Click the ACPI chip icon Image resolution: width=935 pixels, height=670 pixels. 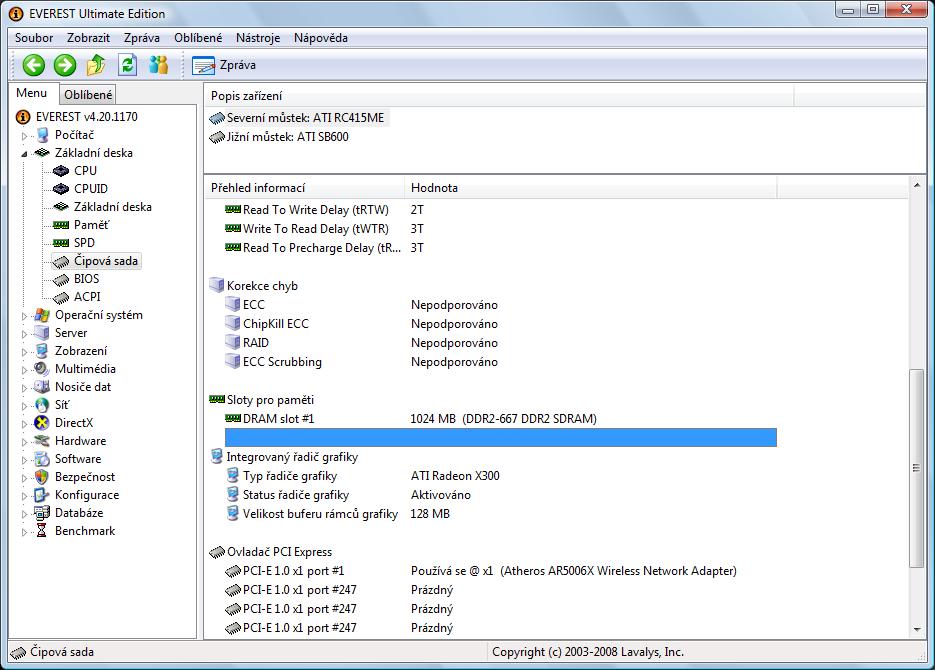[x=61, y=297]
